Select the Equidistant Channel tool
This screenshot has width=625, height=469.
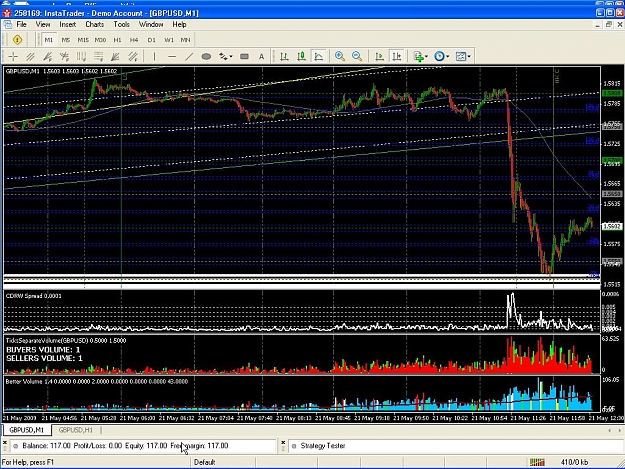30,57
